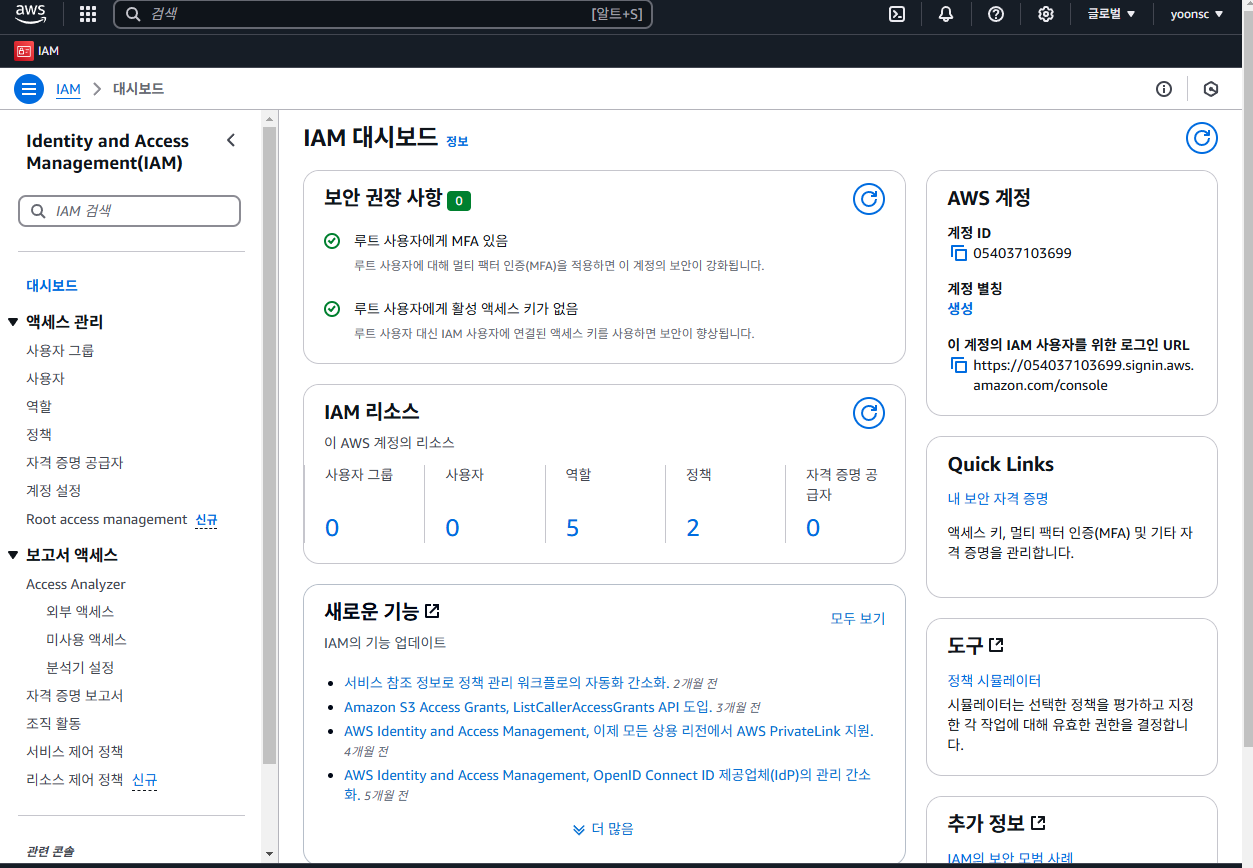Open 리소스 제어 정책 in sidebar
Viewport: 1253px width, 868px height.
click(75, 780)
